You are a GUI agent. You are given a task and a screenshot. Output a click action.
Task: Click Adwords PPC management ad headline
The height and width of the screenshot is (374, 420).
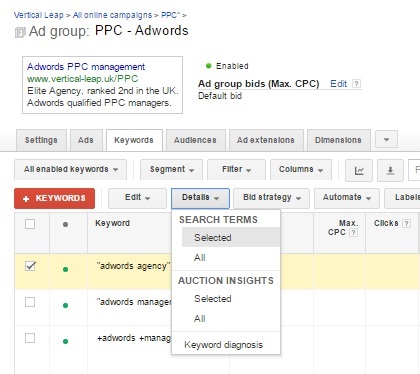point(86,67)
